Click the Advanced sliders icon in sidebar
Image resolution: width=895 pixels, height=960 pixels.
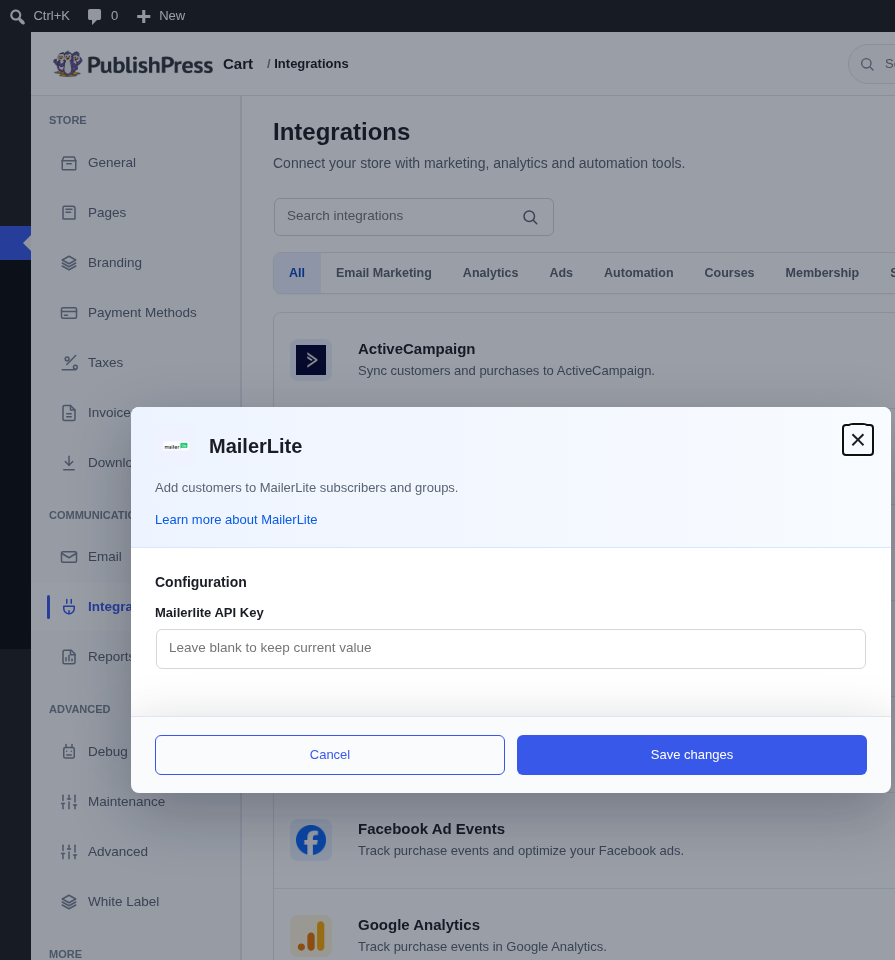click(69, 852)
